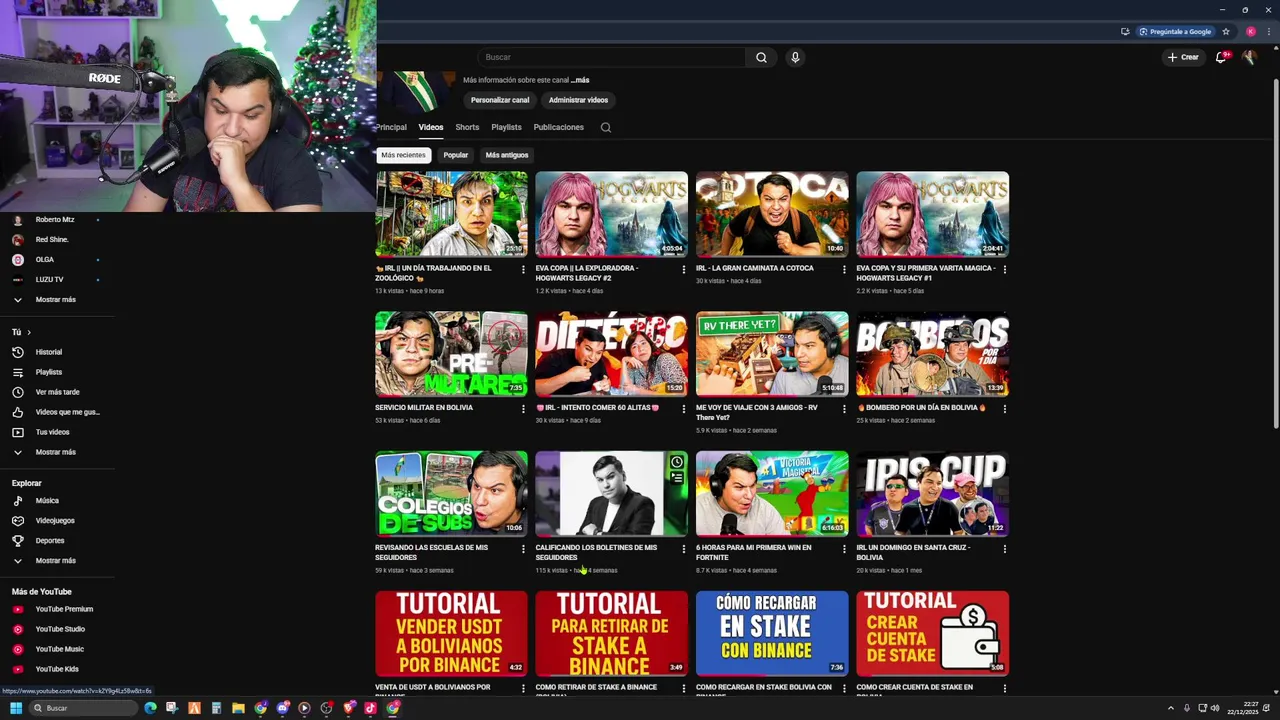Open Brave browser from taskbar

click(348, 708)
